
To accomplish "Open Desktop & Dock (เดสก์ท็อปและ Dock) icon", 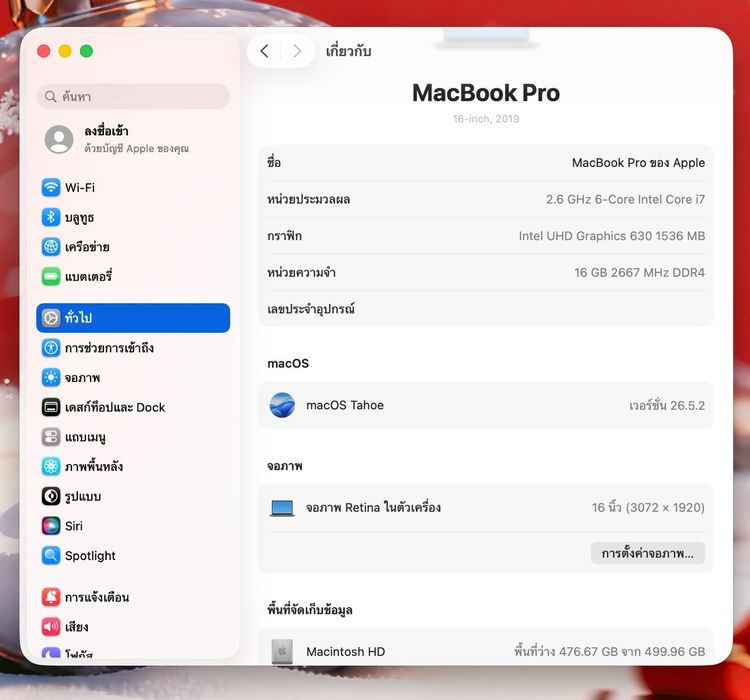I will pos(51,407).
